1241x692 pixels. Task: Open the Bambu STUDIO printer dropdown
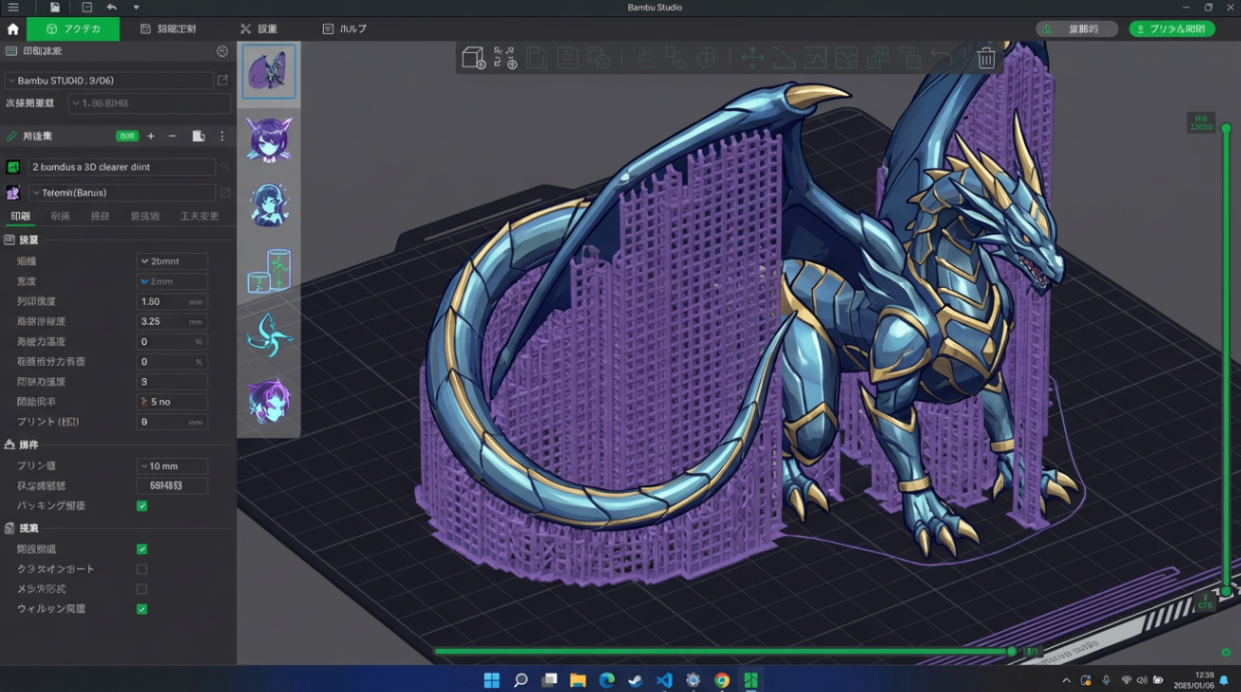(108, 80)
